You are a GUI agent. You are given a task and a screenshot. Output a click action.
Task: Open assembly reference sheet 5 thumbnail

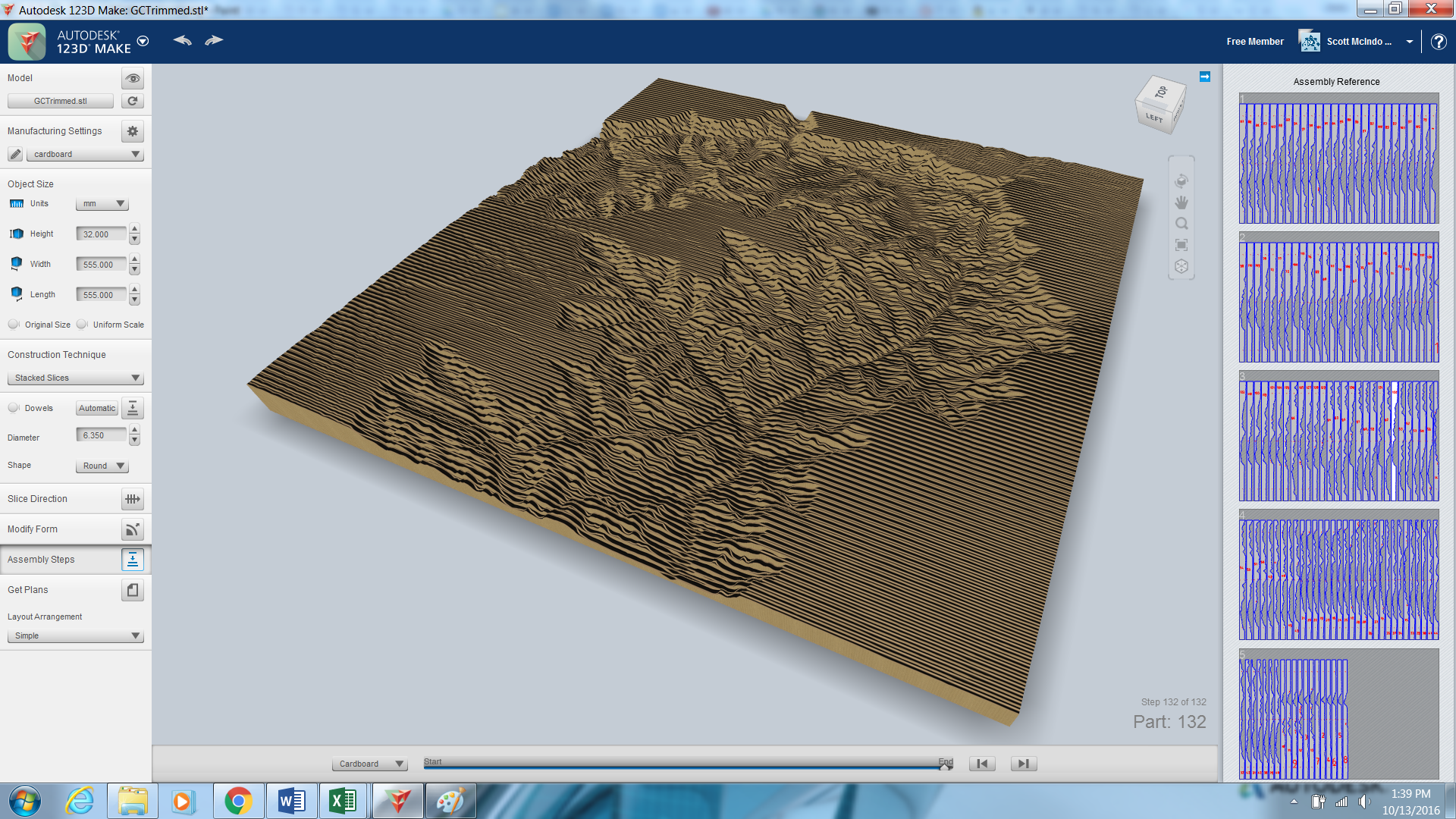(x=1339, y=714)
